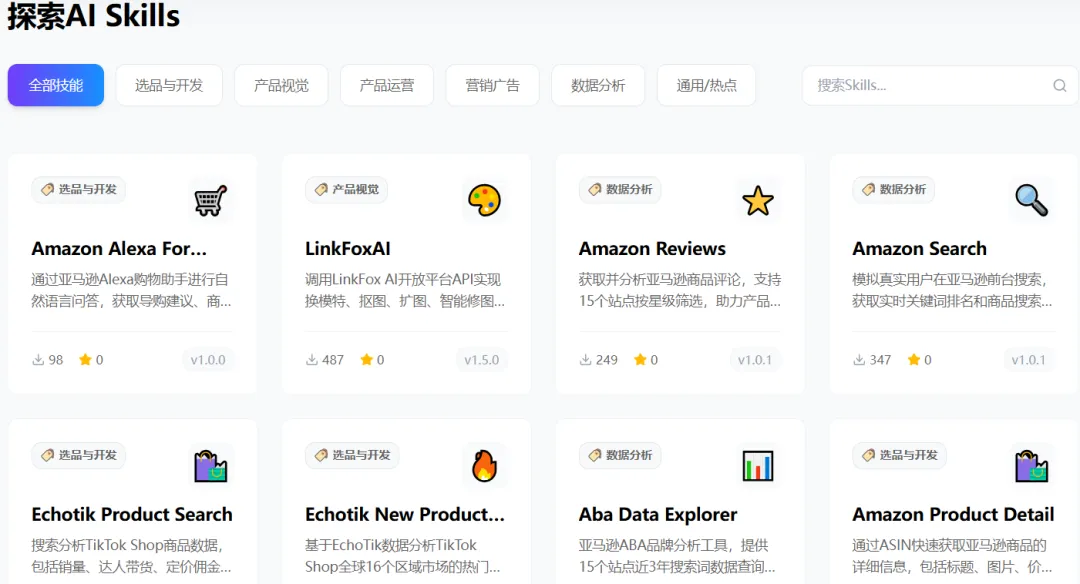
Task: Focus the 搜索Skills search field
Action: pyautogui.click(x=939, y=85)
